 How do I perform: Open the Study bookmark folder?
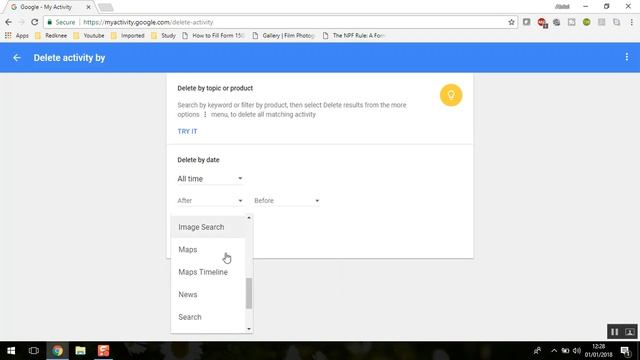pos(163,36)
